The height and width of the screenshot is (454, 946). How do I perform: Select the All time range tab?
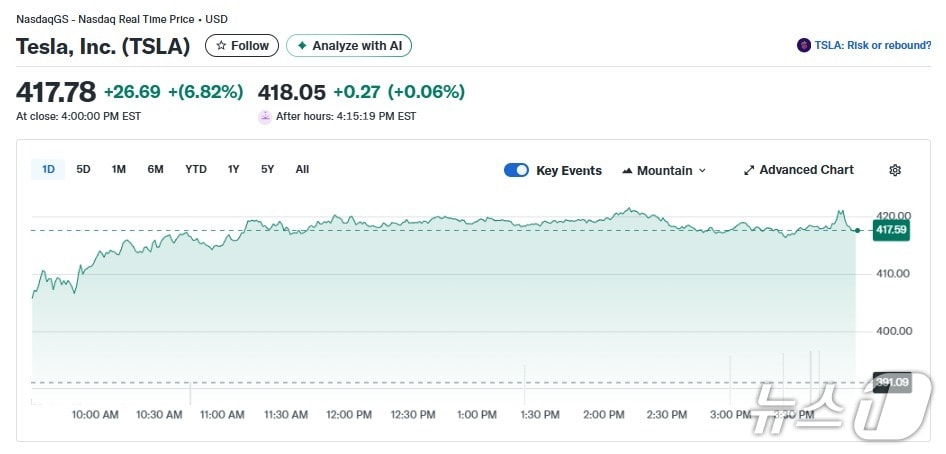[302, 169]
